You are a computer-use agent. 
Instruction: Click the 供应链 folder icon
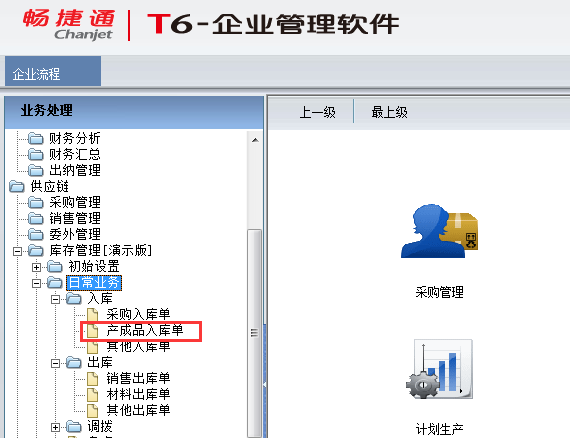16,186
